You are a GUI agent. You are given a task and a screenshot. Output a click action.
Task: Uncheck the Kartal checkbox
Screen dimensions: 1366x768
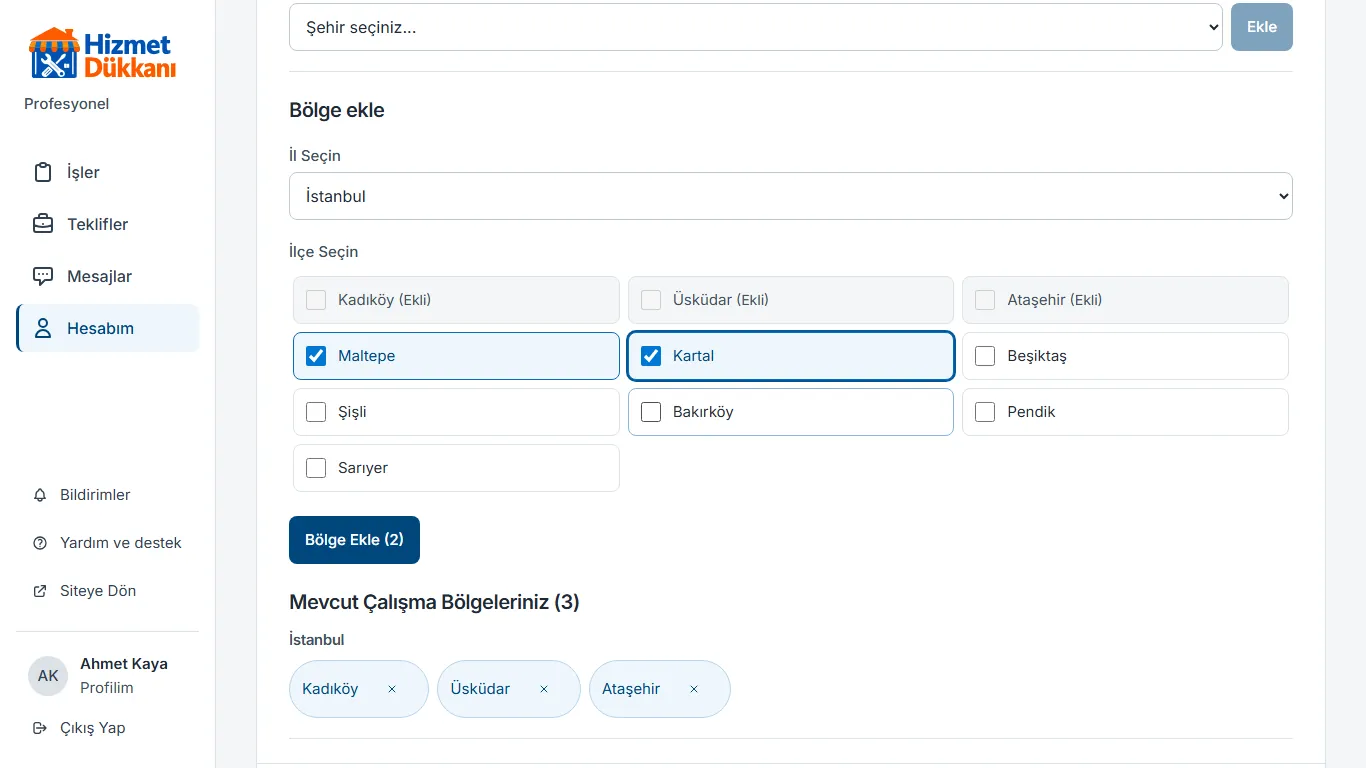coord(651,356)
